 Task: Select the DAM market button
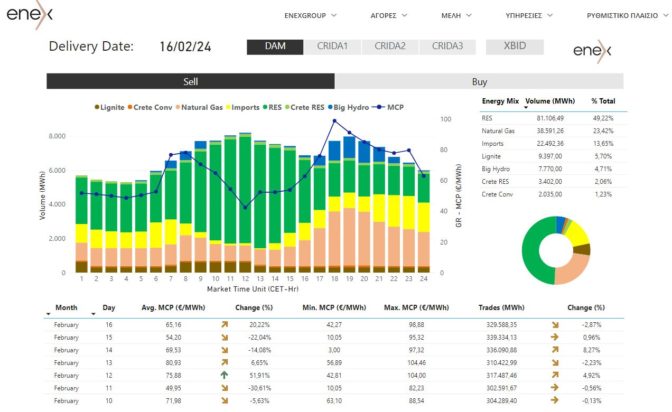click(x=277, y=46)
